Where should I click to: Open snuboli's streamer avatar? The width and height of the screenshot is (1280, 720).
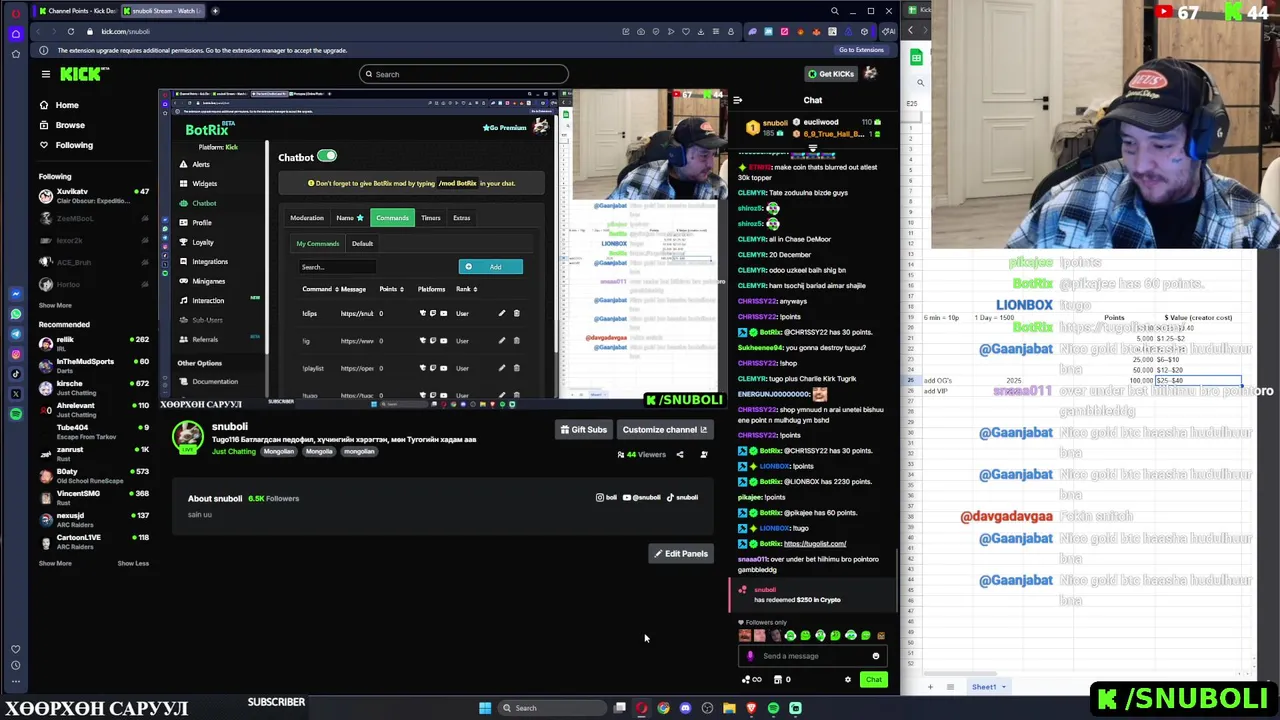pyautogui.click(x=188, y=436)
